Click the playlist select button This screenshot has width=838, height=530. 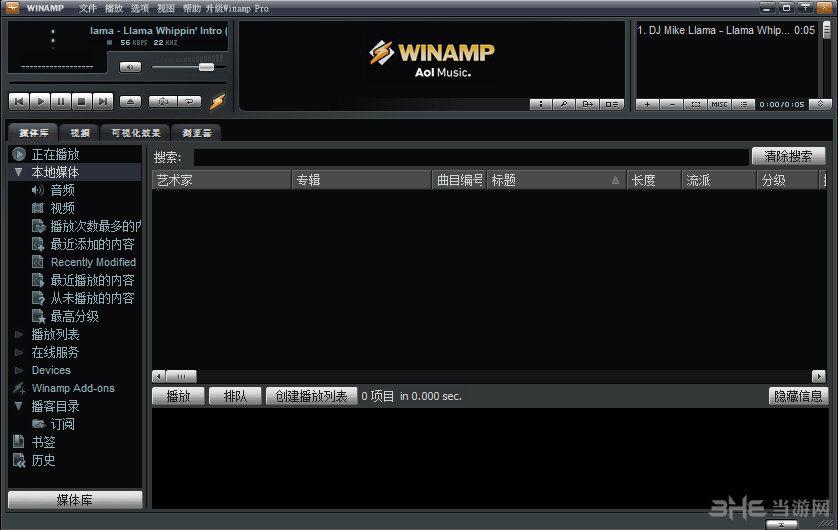tap(695, 104)
